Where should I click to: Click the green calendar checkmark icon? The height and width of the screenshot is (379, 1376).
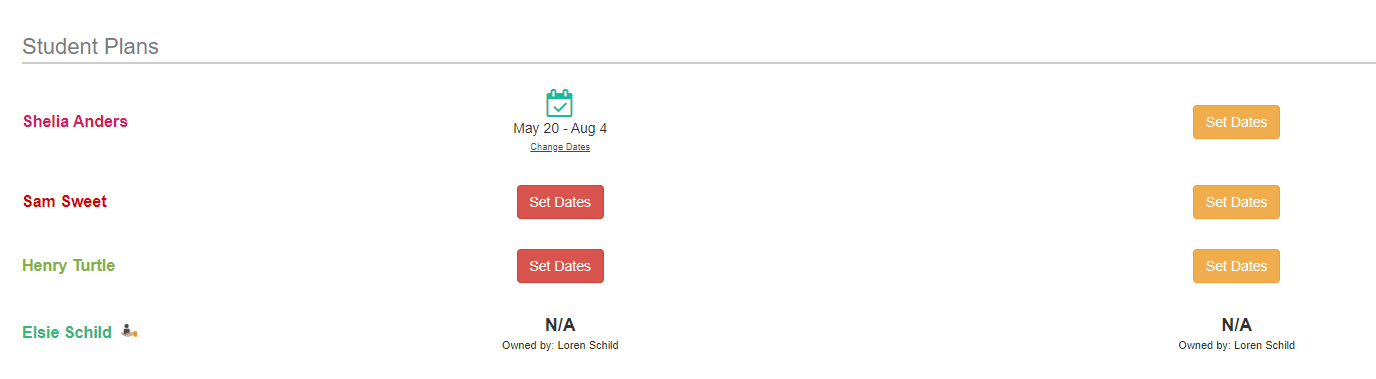pos(559,103)
